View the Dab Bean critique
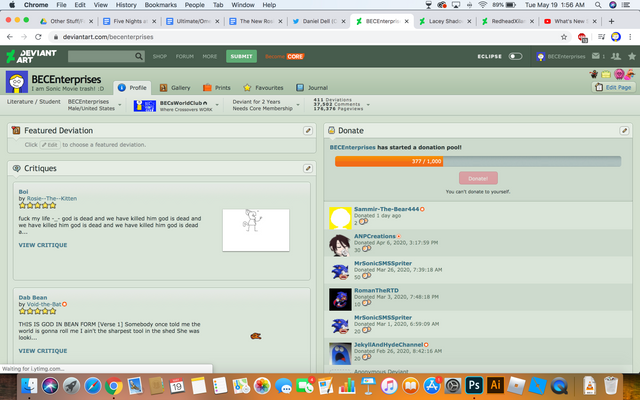Image resolution: width=640 pixels, height=400 pixels. pyautogui.click(x=42, y=351)
